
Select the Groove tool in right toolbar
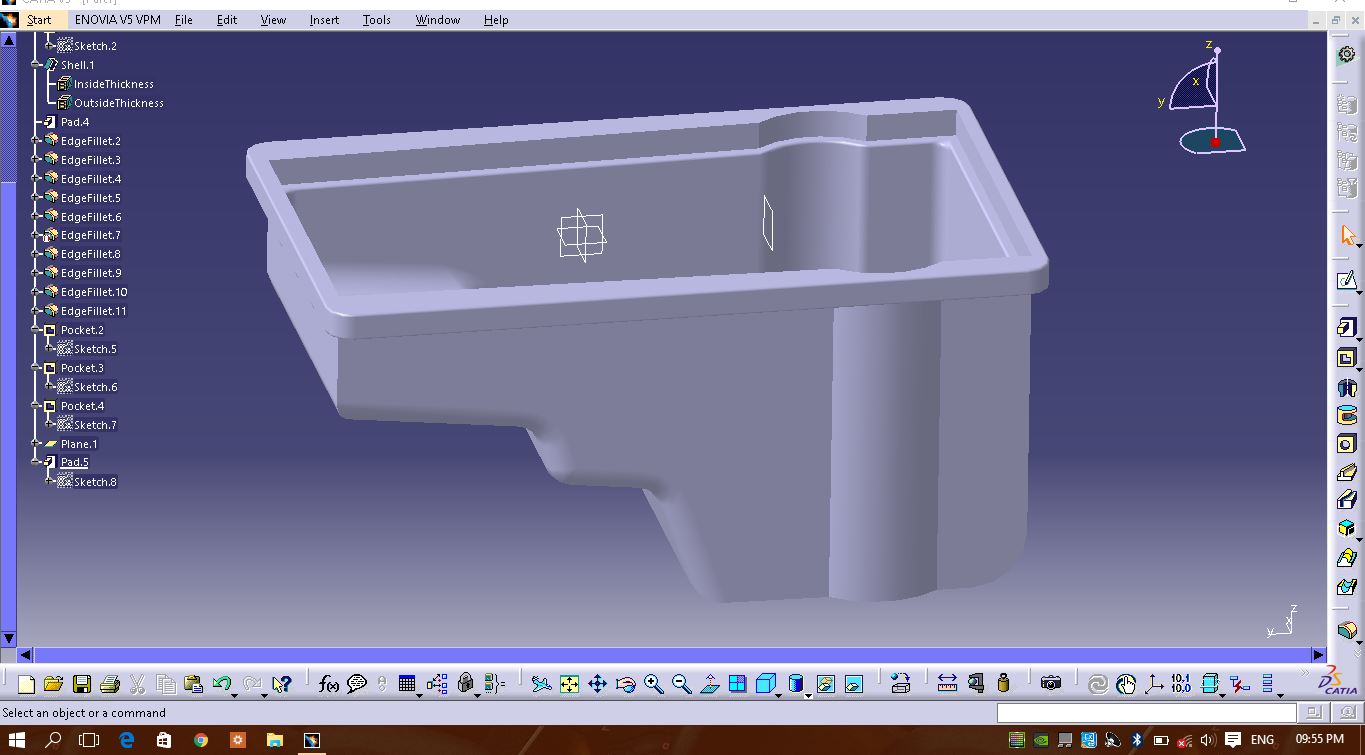[x=1346, y=415]
